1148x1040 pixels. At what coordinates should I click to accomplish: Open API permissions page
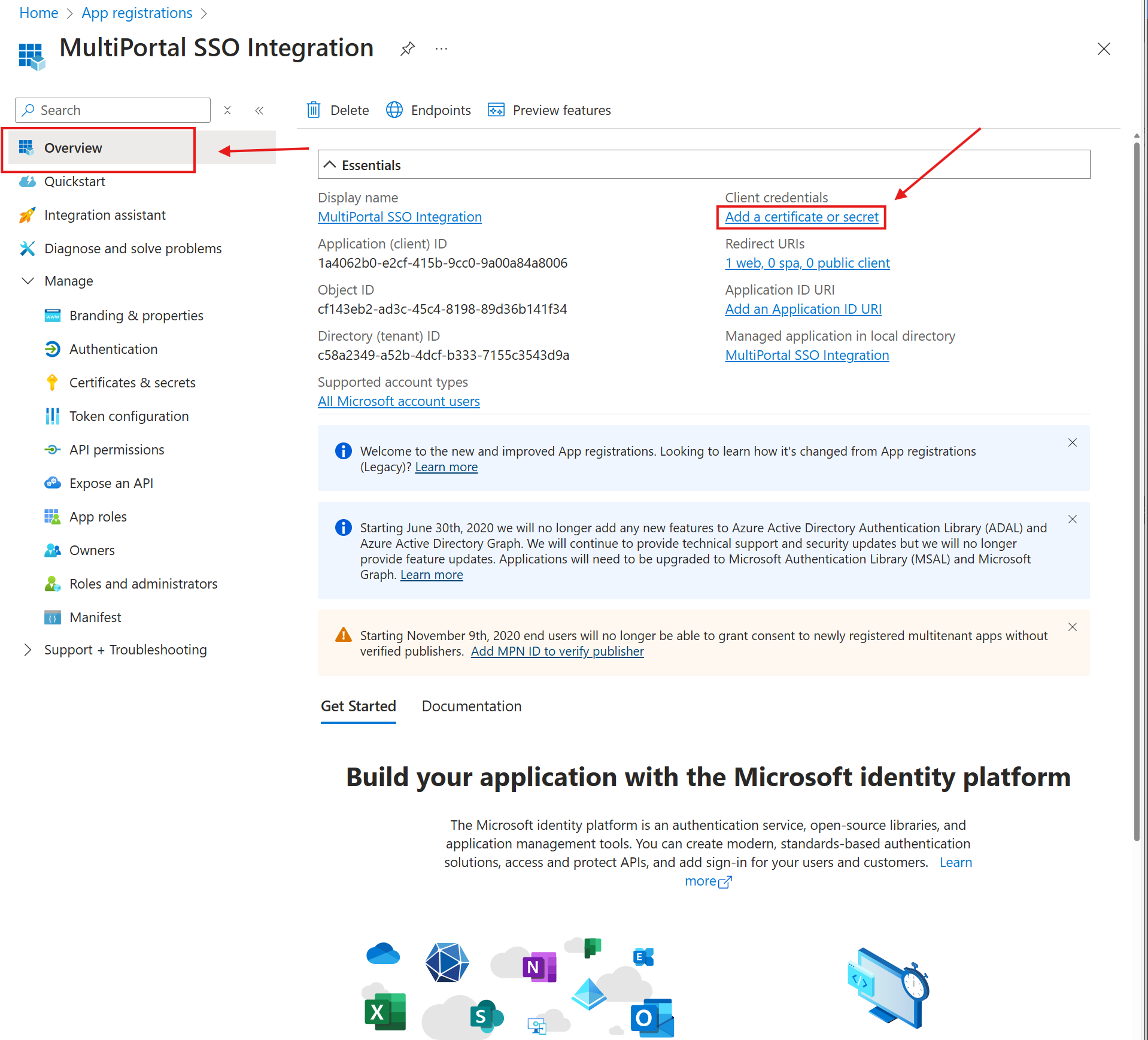117,450
